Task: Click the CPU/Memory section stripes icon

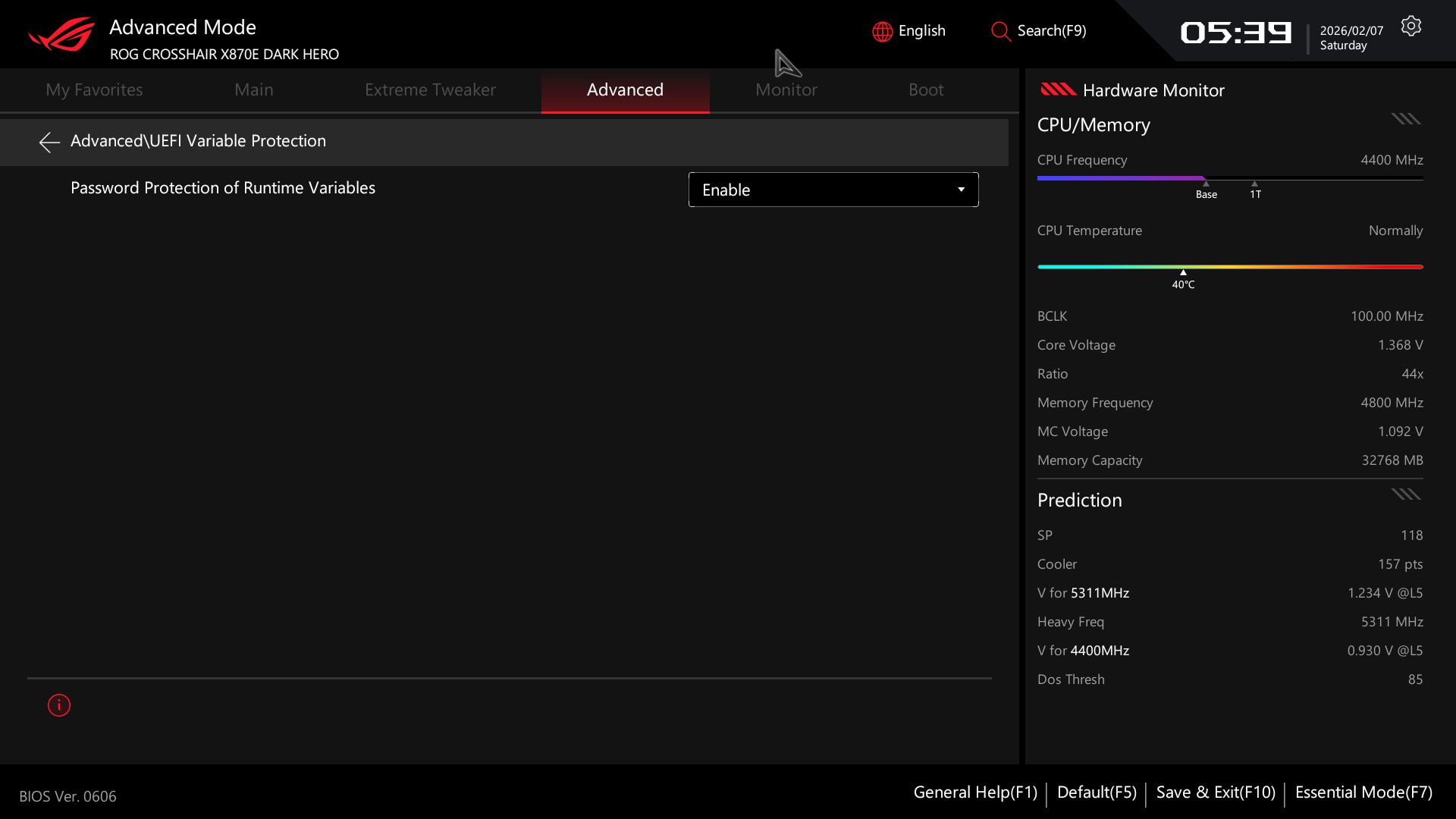Action: (1405, 119)
